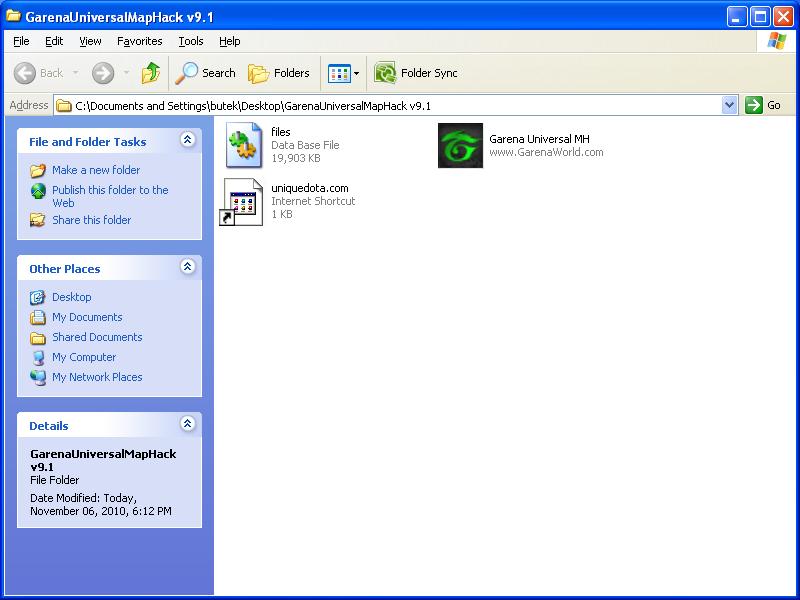Viewport: 800px width, 600px height.
Task: Collapse the Details panel
Action: click(188, 423)
